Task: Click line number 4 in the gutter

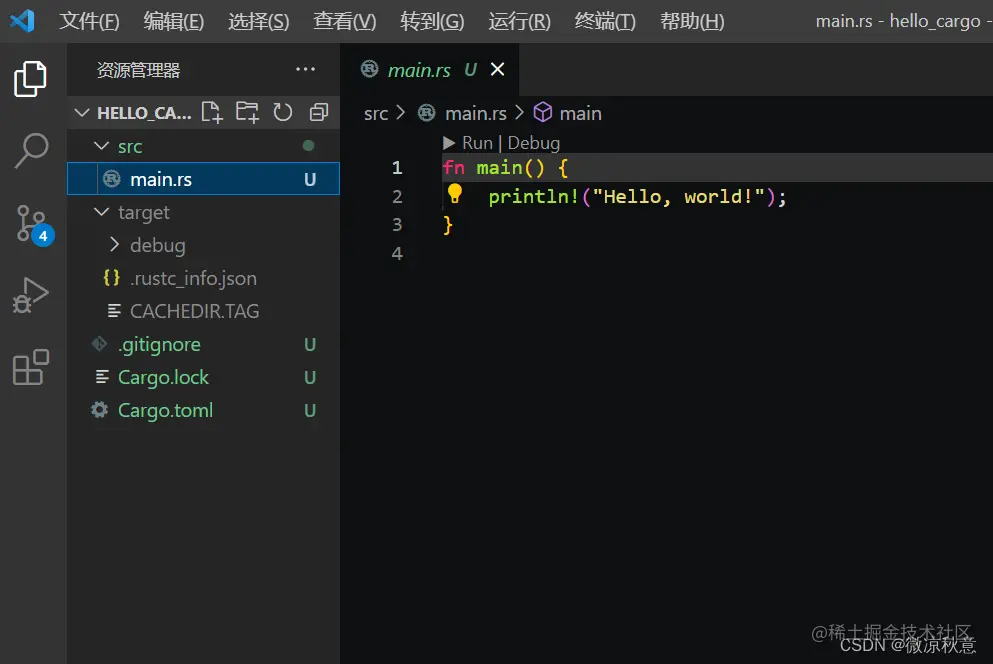Action: point(397,253)
